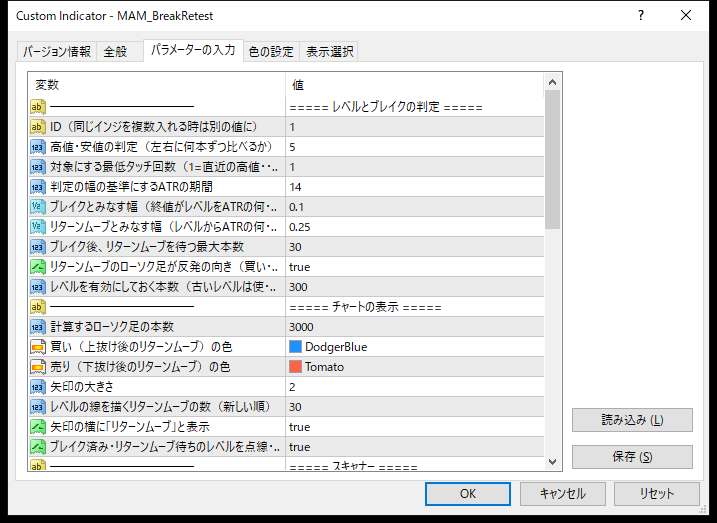This screenshot has height=523, width=717.
Task: Click the string icon in the チャートの表示 separator row
Action: 38,307
